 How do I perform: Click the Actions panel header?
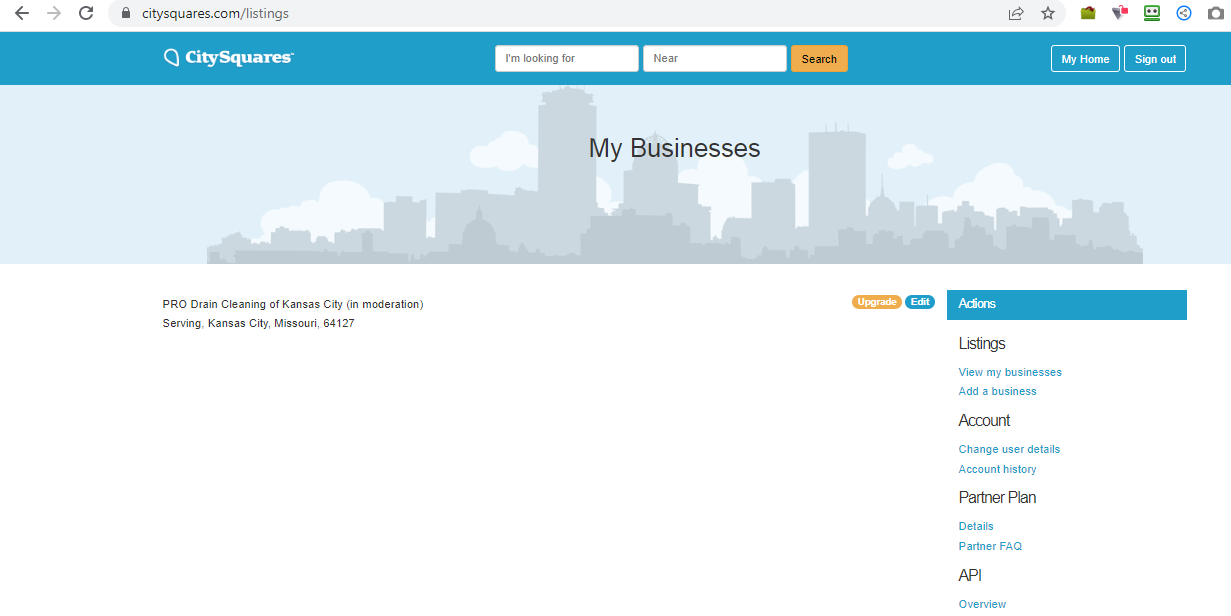pos(1067,304)
